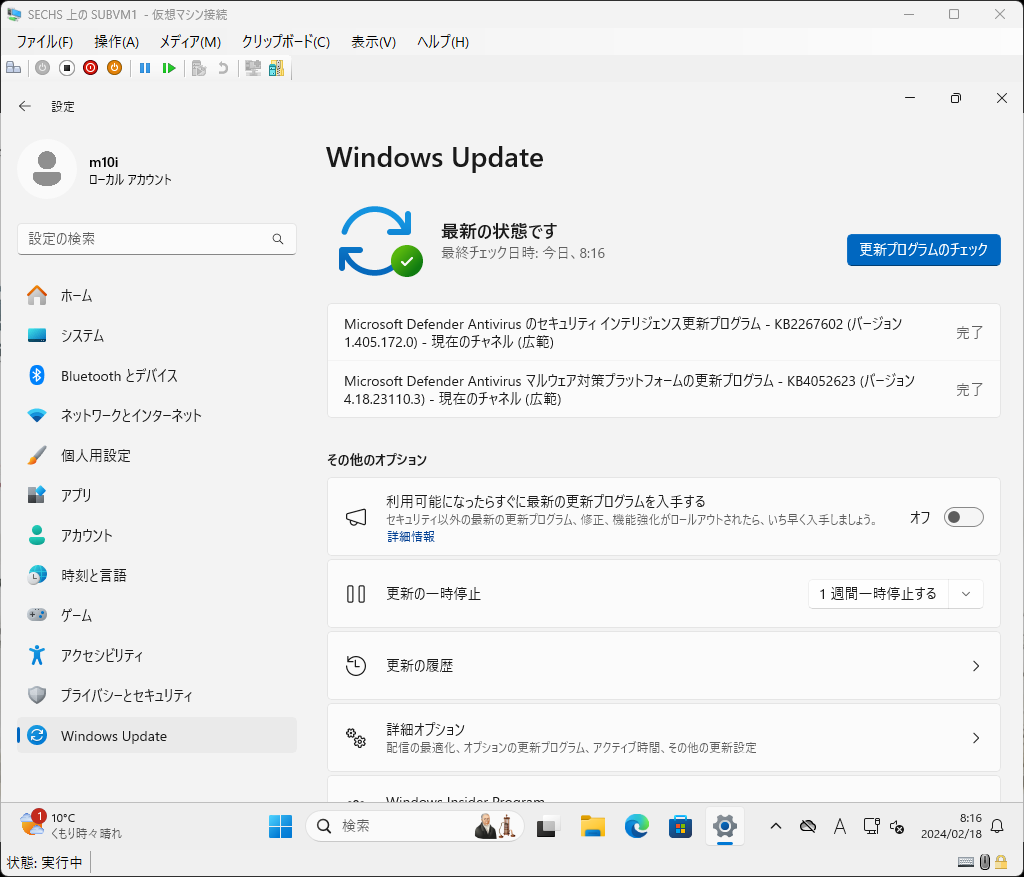Open 詳細オプション row
Image resolution: width=1024 pixels, height=877 pixels.
pyautogui.click(x=664, y=738)
